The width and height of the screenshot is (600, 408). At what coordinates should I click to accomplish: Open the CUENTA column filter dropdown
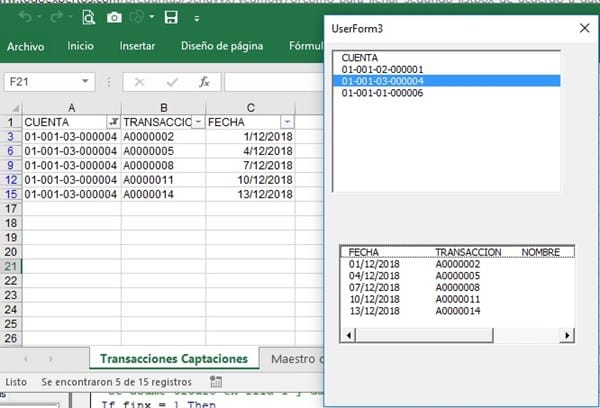(x=112, y=121)
